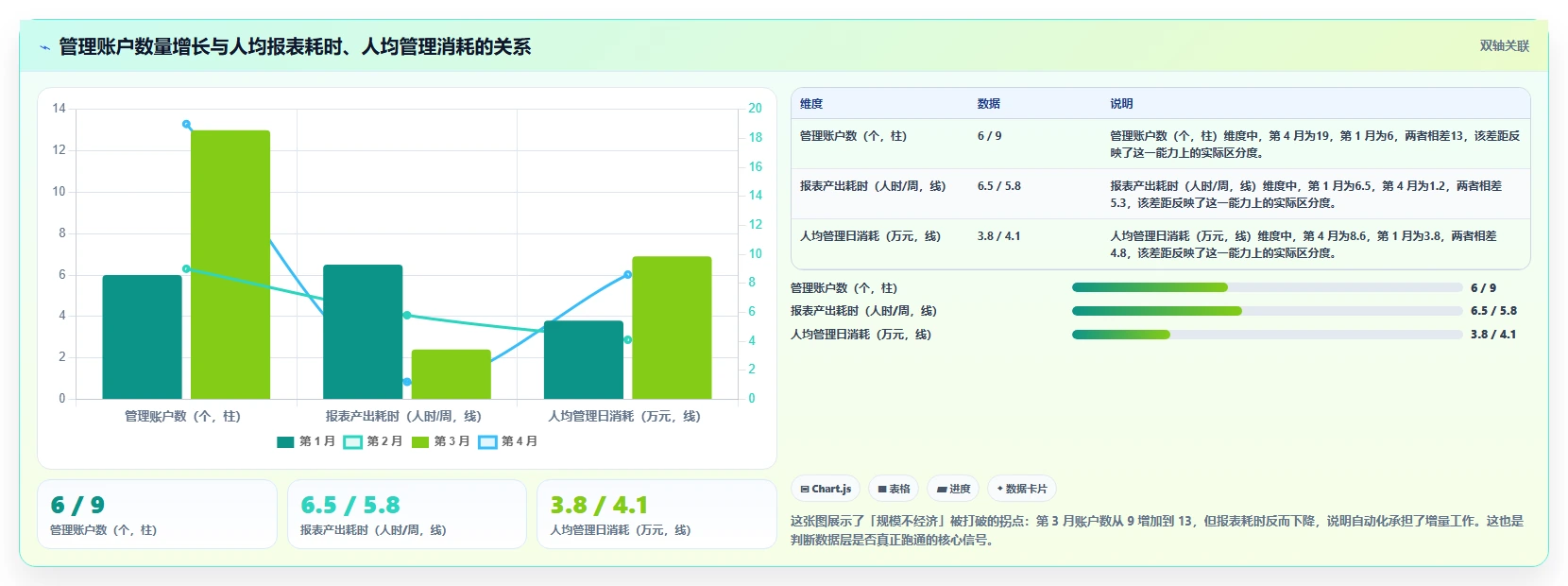Click the 数据 column header
The height and width of the screenshot is (586, 1568).
click(989, 104)
